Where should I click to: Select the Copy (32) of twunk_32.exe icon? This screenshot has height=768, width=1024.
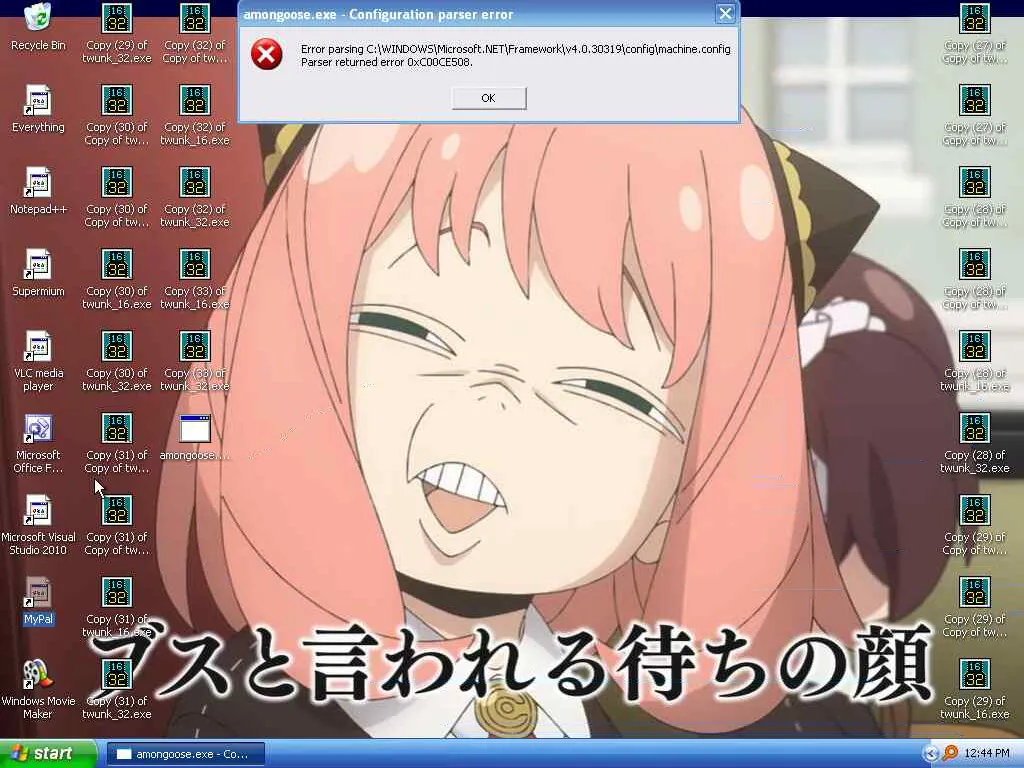click(195, 197)
